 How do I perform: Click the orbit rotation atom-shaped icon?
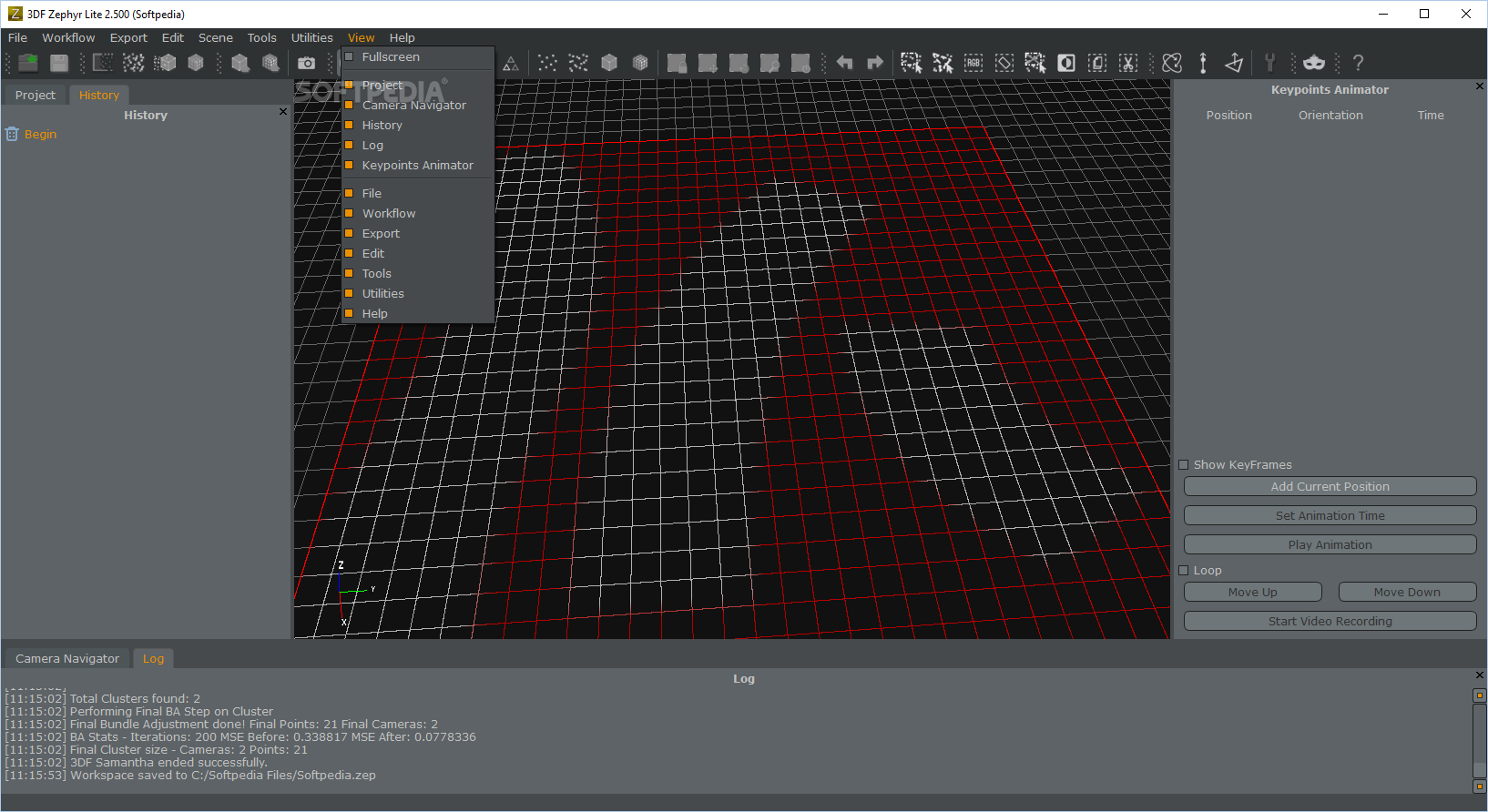point(1173,63)
